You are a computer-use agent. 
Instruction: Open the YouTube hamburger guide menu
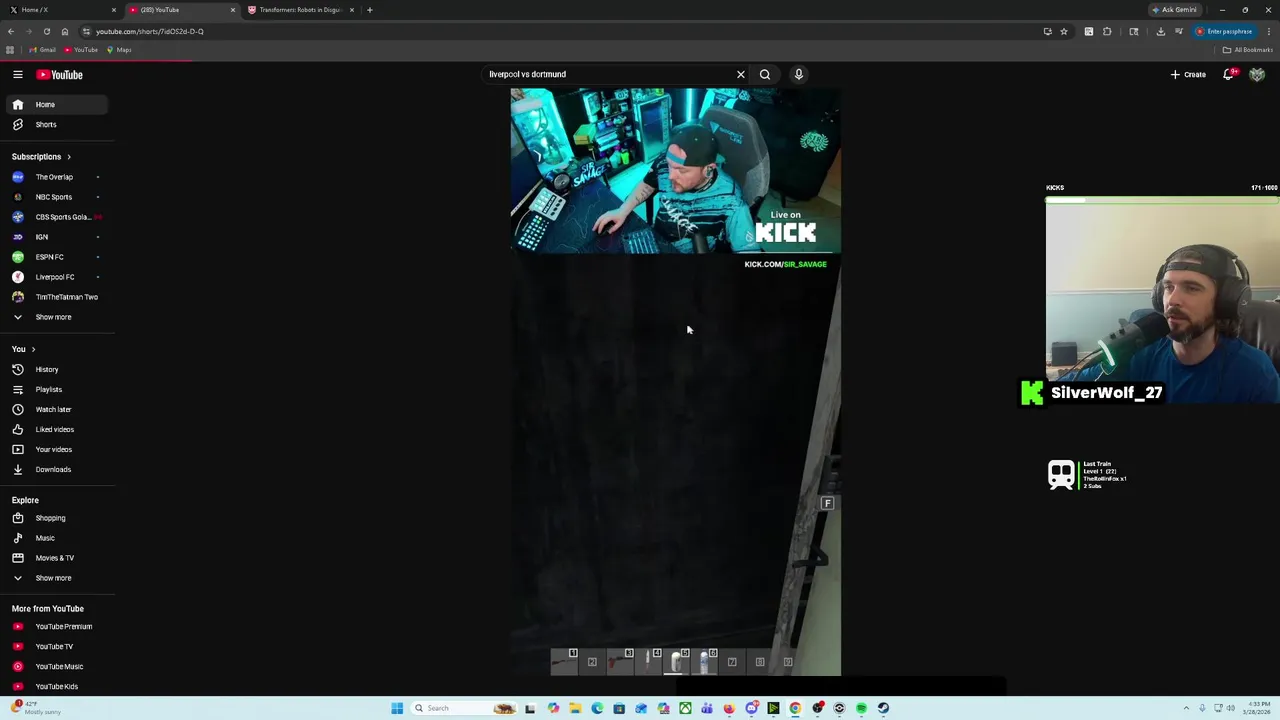point(18,74)
